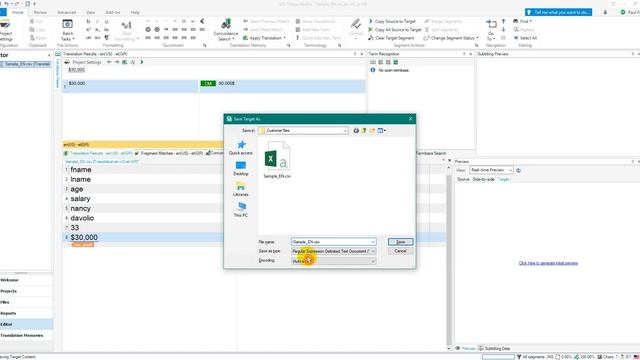Toggle subscript formatting
Viewport: 640px width, 360px height.
(98, 30)
